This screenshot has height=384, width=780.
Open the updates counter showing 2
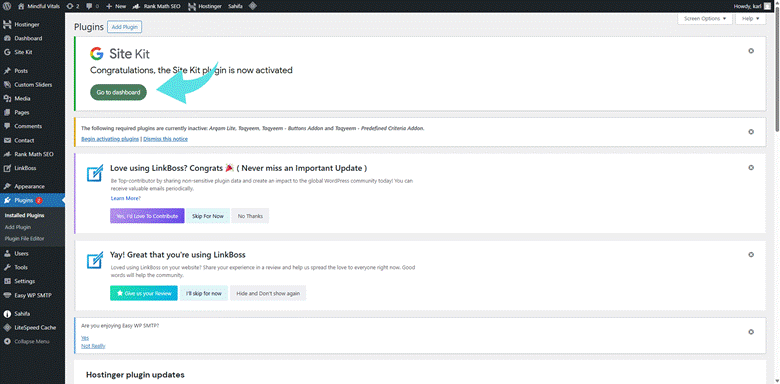[73, 6]
